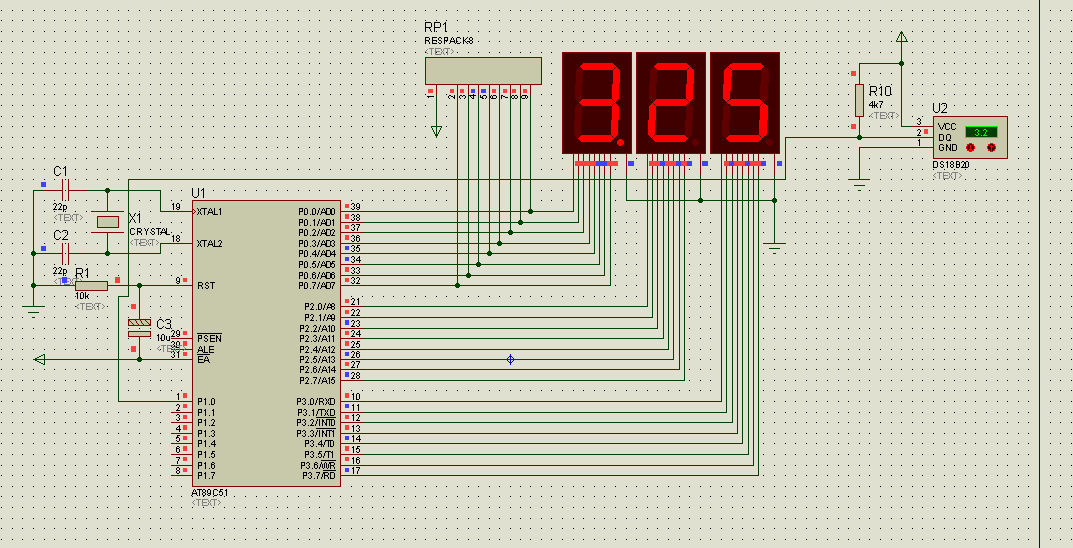Click the VCC pin label on DS18B20
This screenshot has width=1073, height=548.
tap(948, 127)
